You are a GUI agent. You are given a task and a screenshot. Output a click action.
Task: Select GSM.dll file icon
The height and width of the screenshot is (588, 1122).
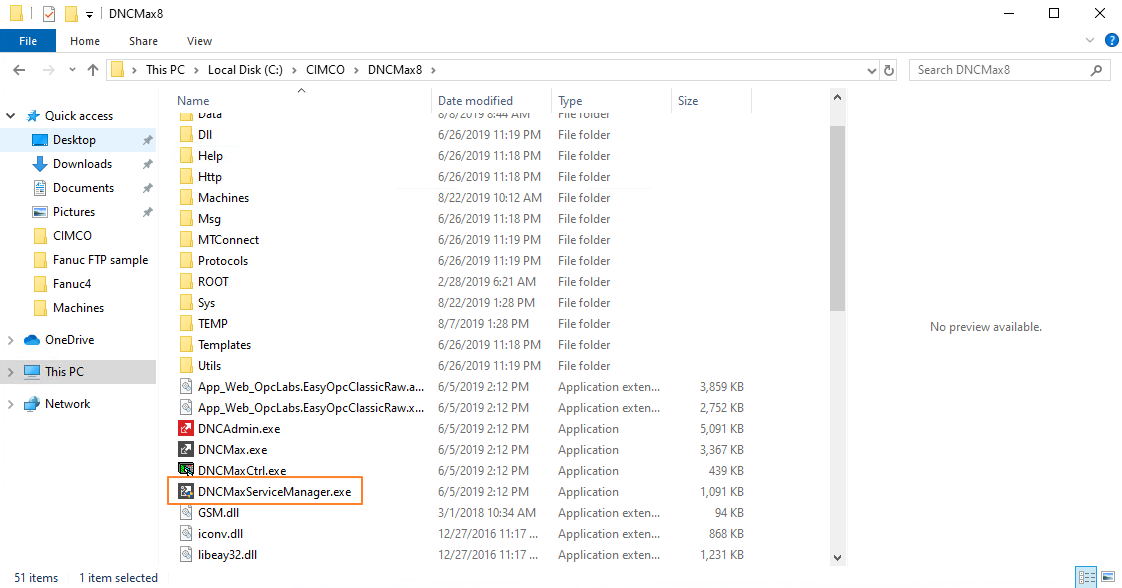click(x=186, y=512)
